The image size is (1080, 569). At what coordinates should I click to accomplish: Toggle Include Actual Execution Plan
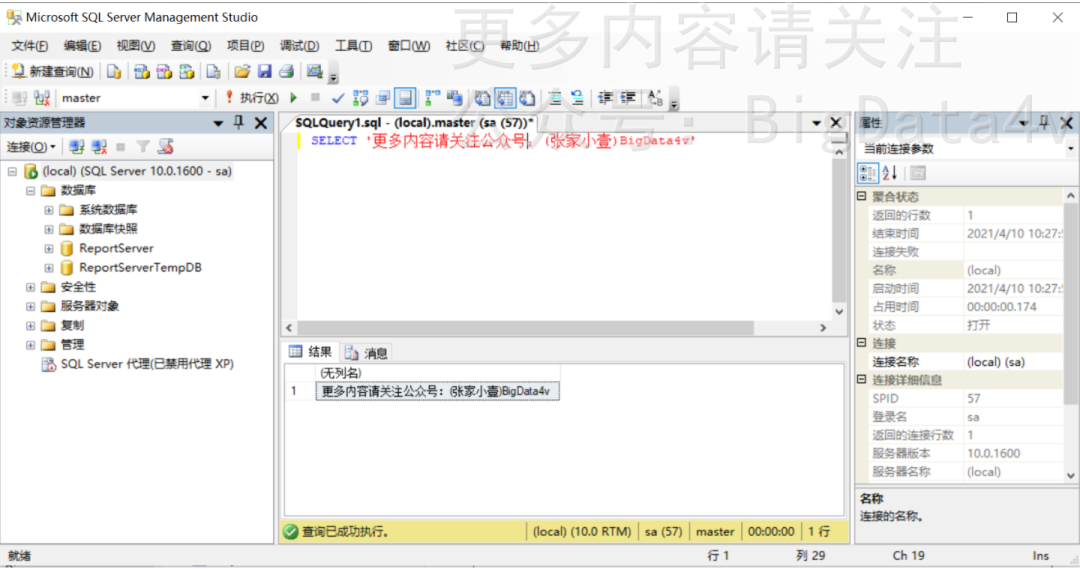point(433,98)
